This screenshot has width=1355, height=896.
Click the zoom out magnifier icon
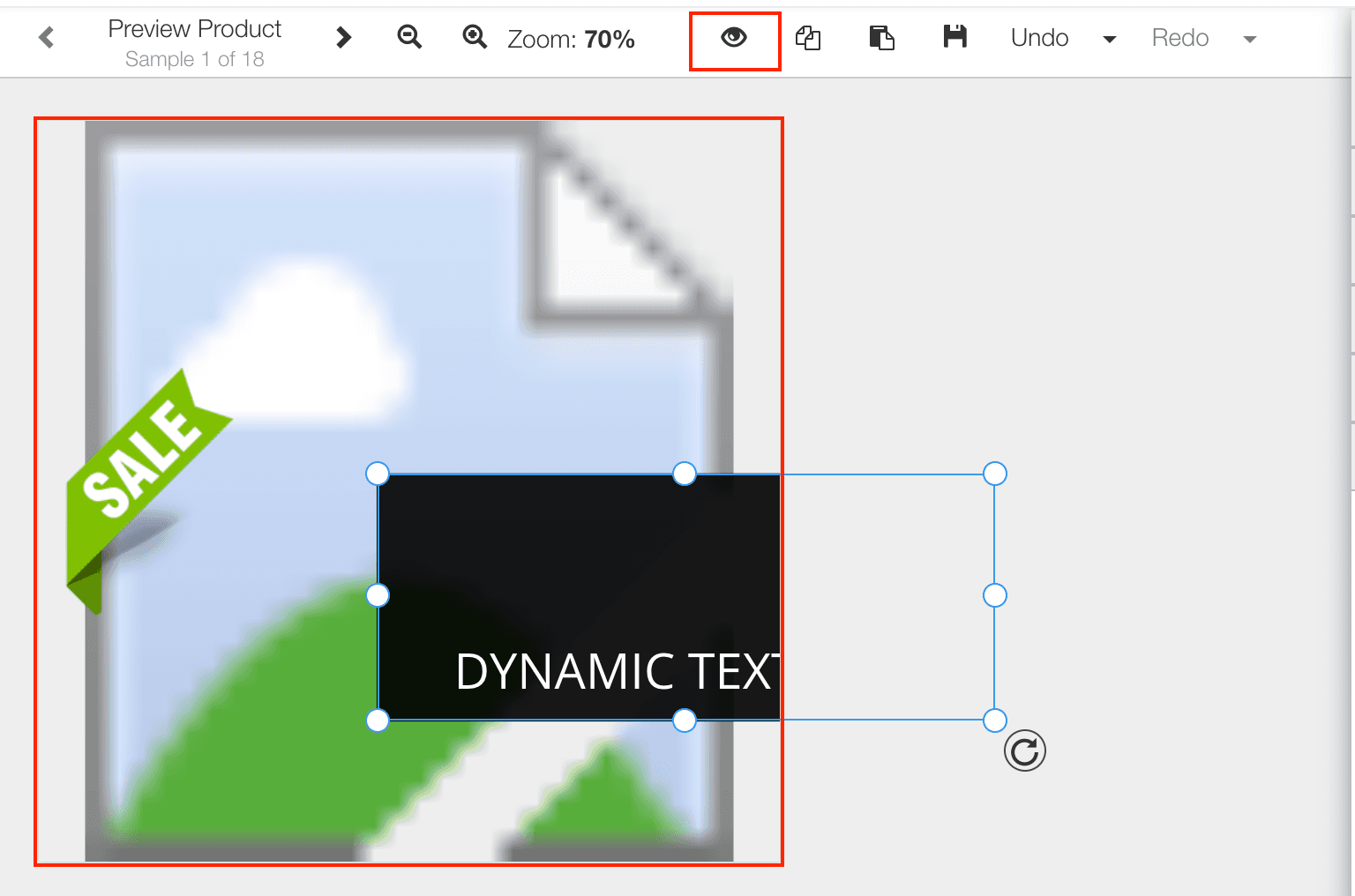pyautogui.click(x=409, y=37)
